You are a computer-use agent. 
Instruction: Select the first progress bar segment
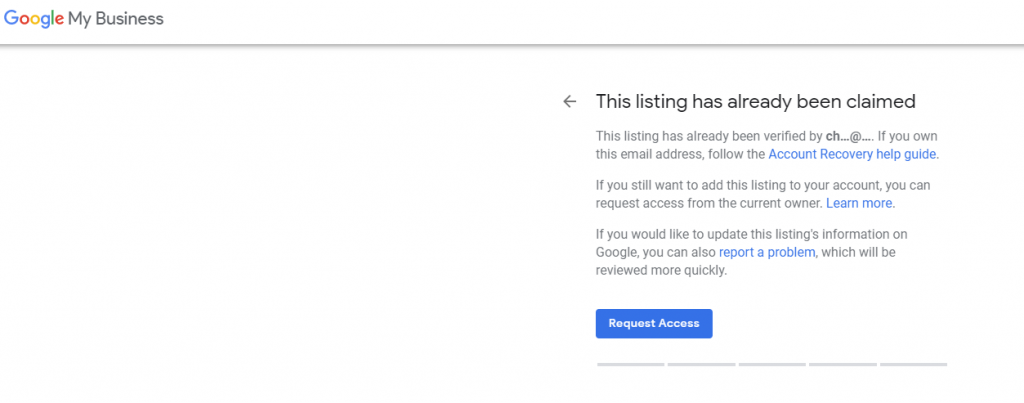tap(630, 364)
